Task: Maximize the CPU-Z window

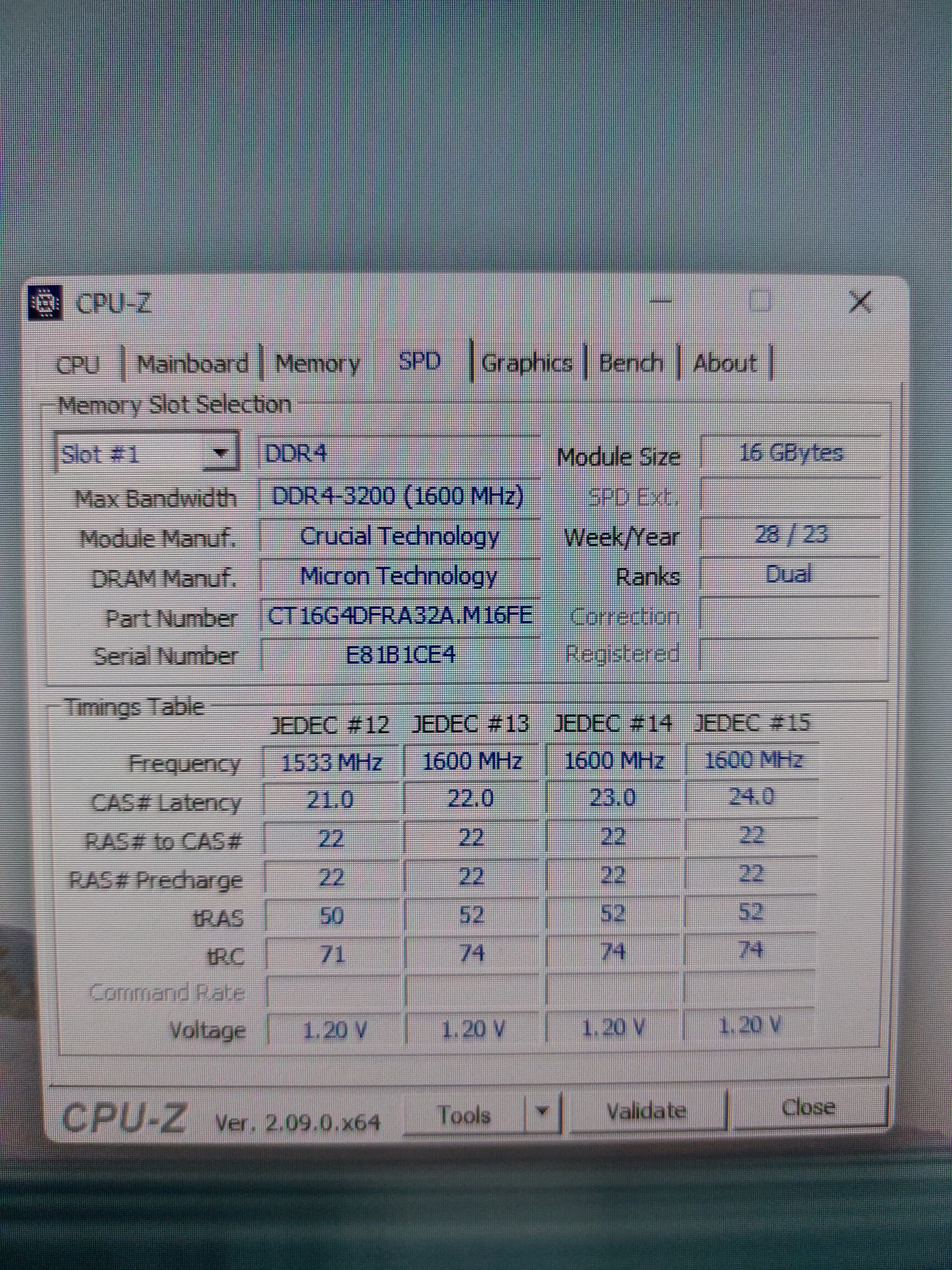Action: (x=760, y=301)
